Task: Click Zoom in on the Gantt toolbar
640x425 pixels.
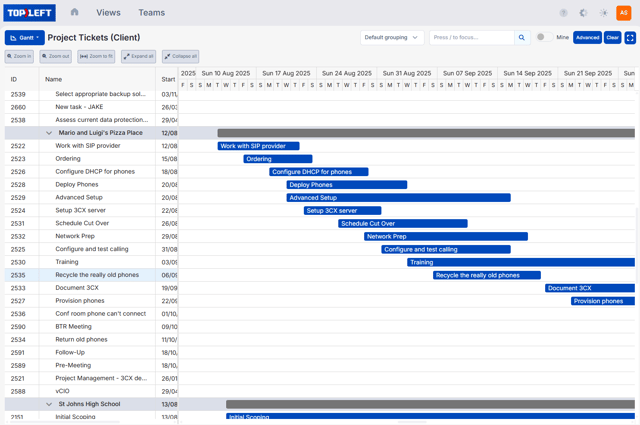Action: pyautogui.click(x=19, y=56)
